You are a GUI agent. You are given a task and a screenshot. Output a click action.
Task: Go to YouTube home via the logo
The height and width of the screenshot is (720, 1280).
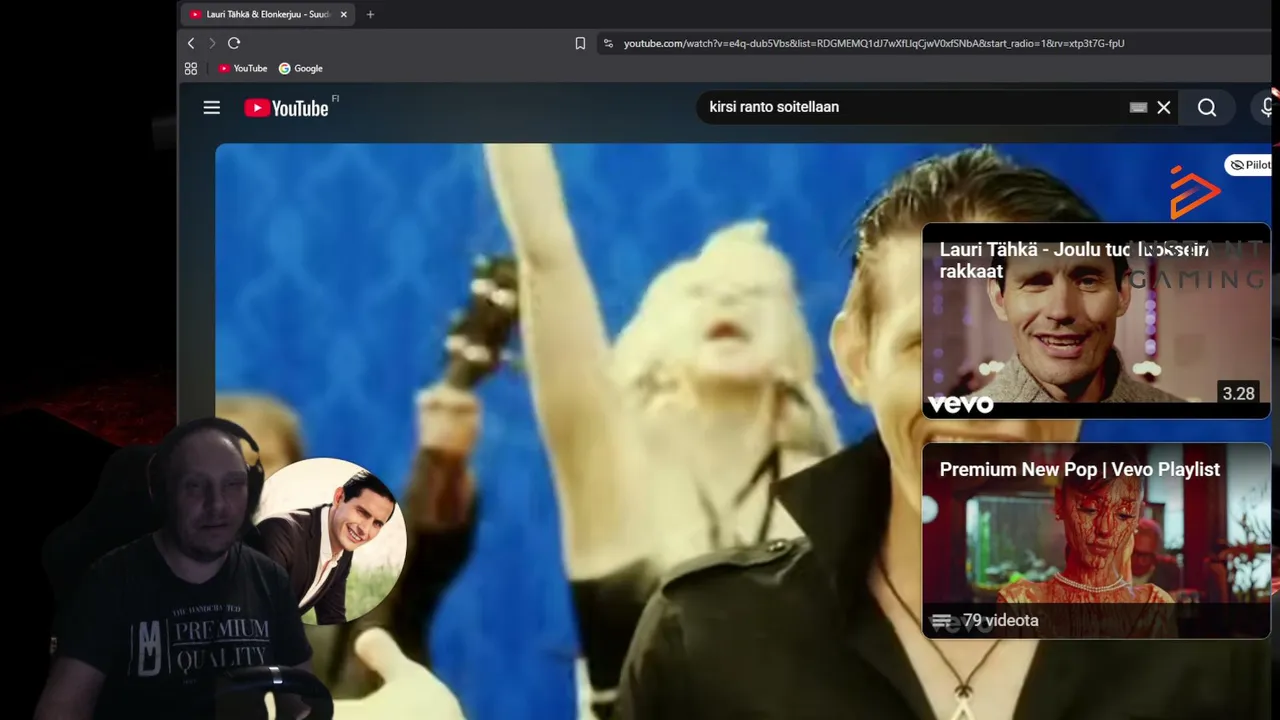[x=286, y=108]
